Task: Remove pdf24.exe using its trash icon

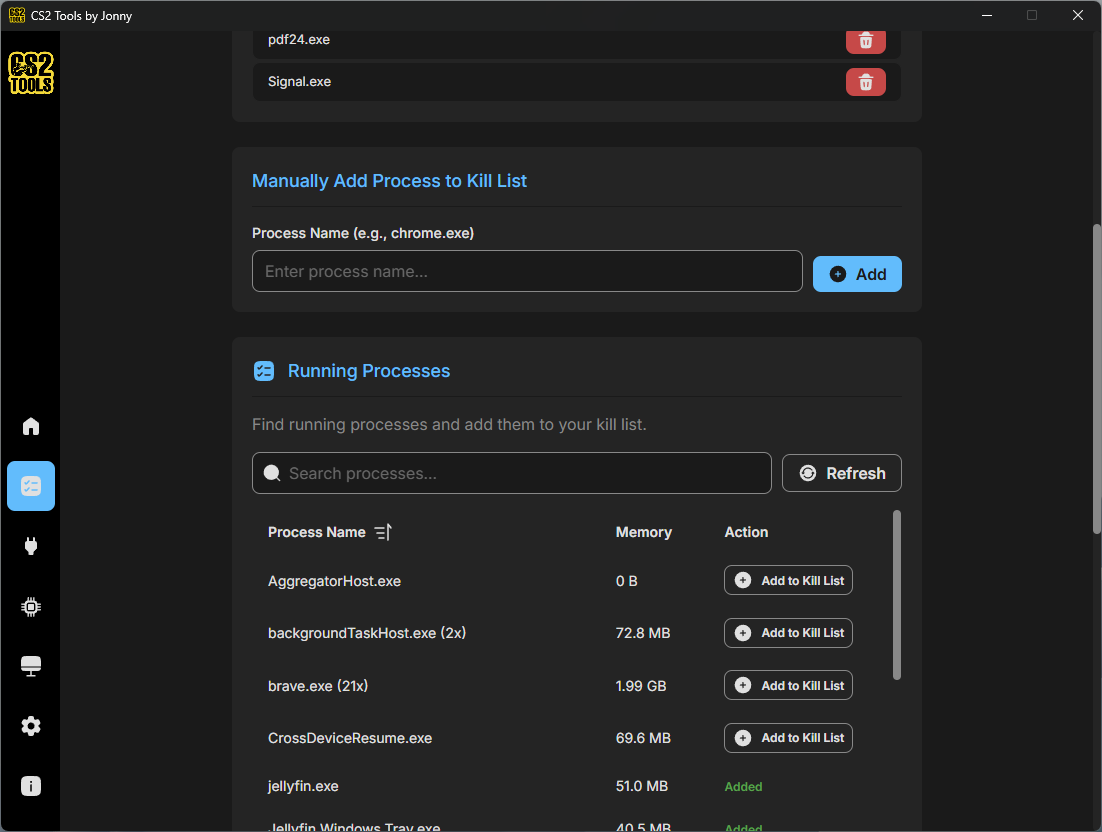Action: pos(865,41)
